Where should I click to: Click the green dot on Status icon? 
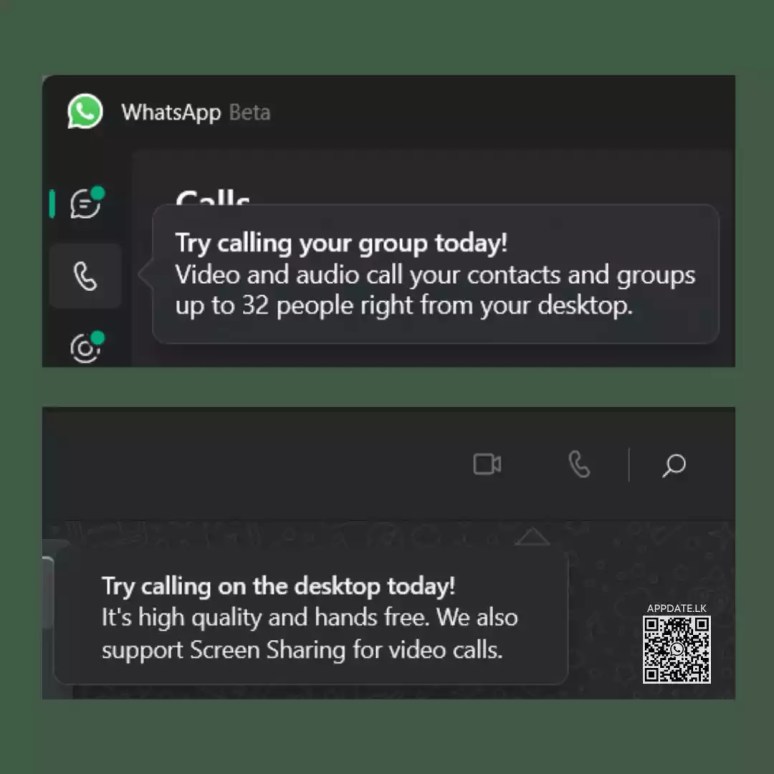click(x=98, y=338)
